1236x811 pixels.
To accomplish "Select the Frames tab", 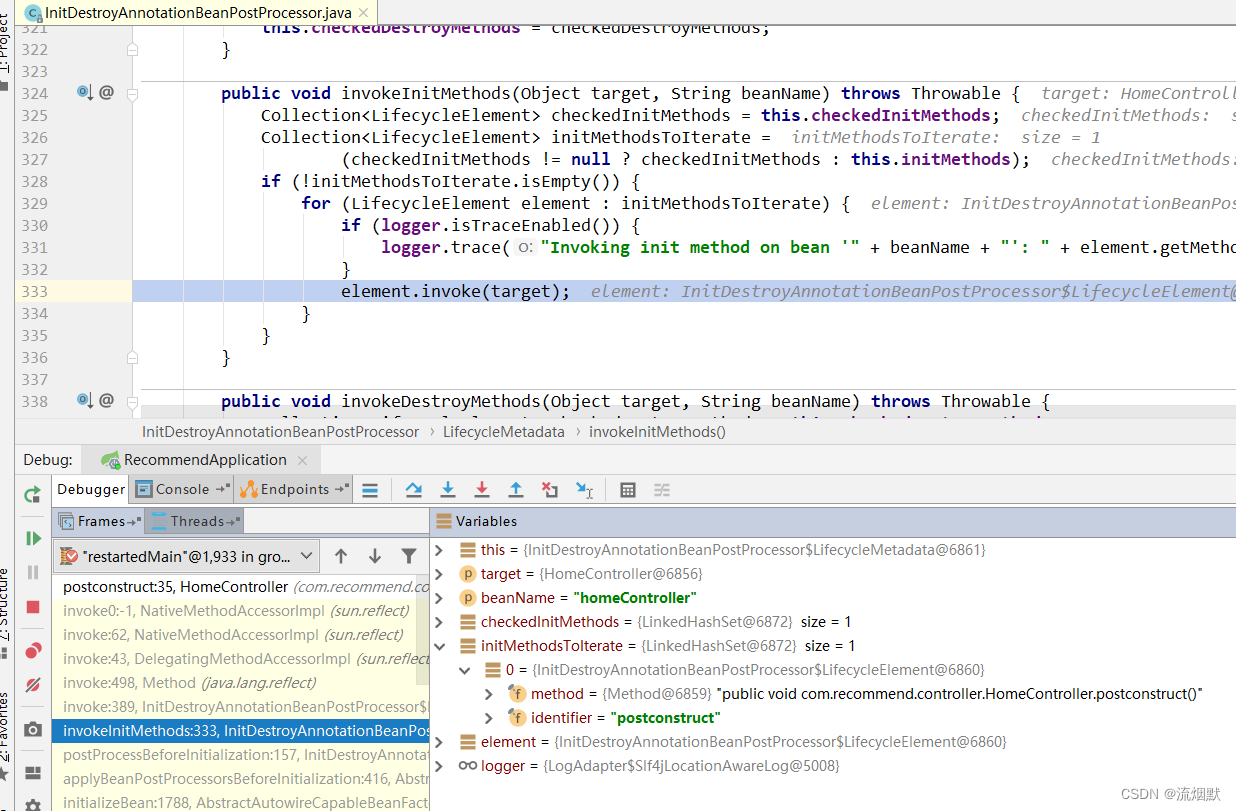I will point(100,521).
